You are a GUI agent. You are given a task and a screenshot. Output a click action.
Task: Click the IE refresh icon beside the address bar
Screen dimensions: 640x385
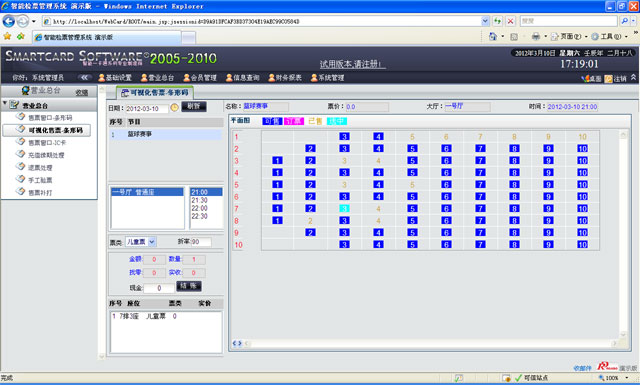point(497,21)
